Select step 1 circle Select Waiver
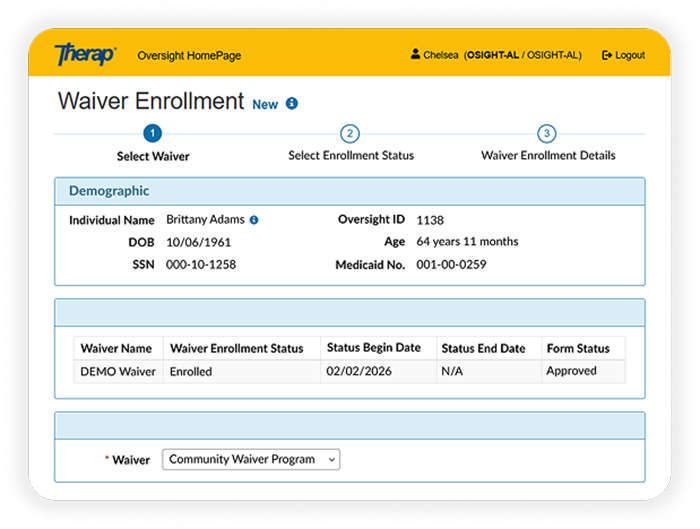Screen dimensions: 700x529 point(152,133)
